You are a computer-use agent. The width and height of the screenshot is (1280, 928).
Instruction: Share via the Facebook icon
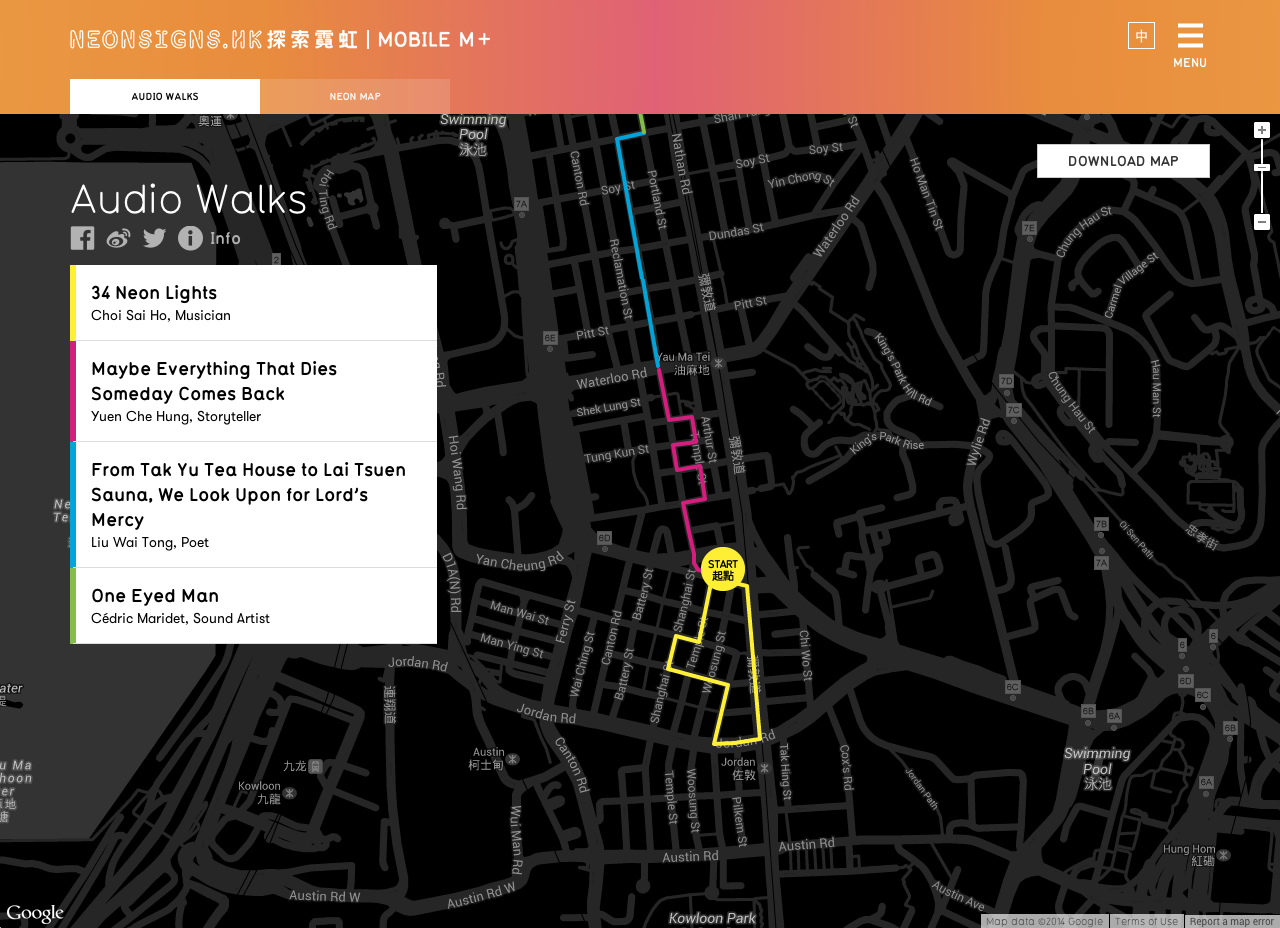(83, 238)
